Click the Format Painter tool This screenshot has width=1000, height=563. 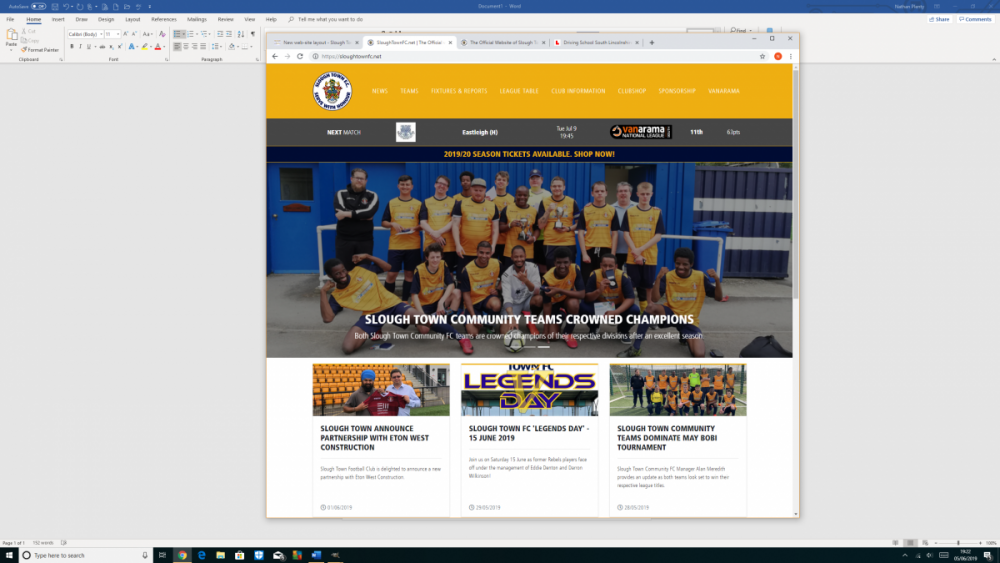pyautogui.click(x=40, y=50)
